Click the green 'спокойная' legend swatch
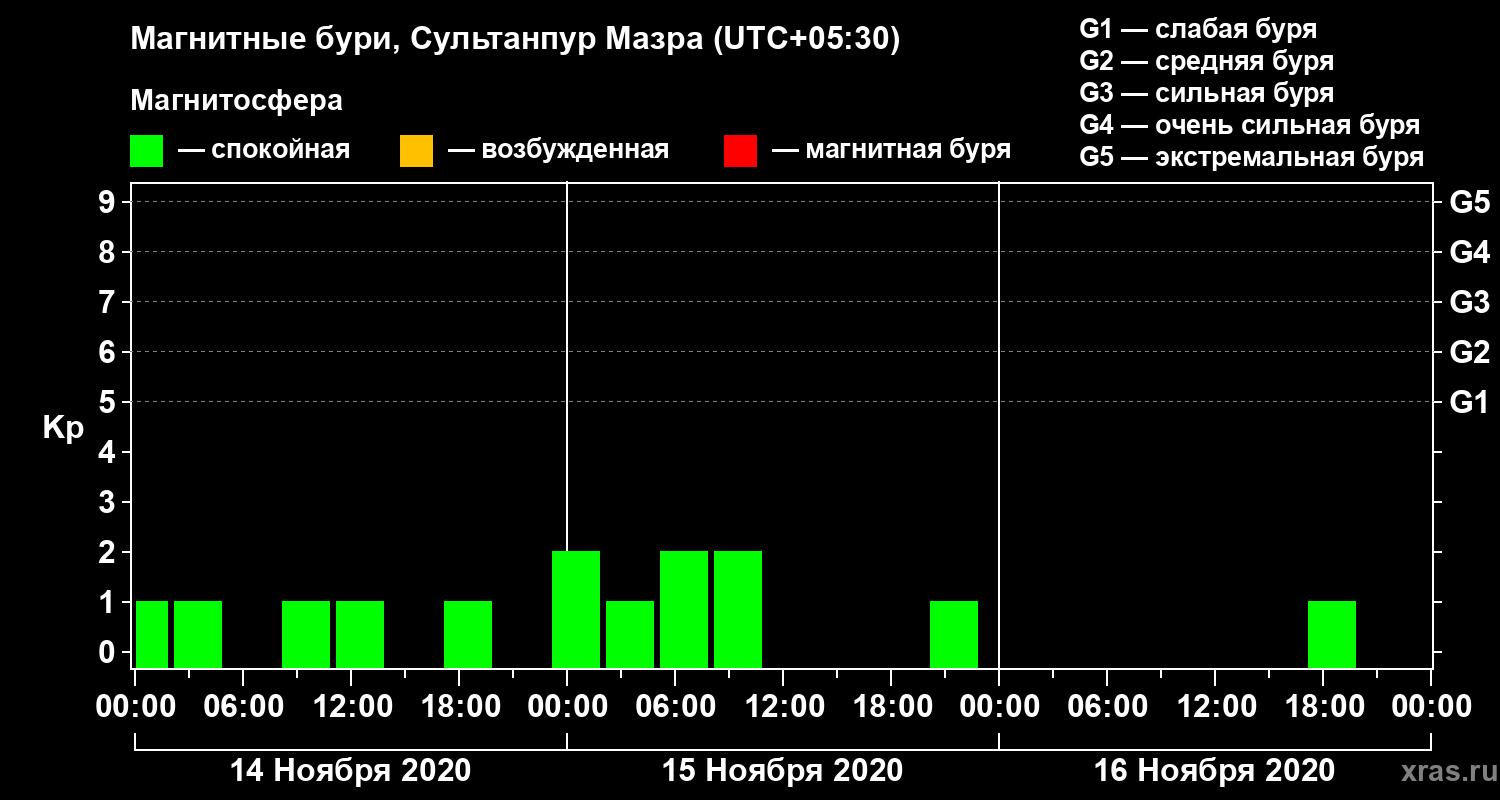Image resolution: width=1500 pixels, height=800 pixels. [x=146, y=151]
